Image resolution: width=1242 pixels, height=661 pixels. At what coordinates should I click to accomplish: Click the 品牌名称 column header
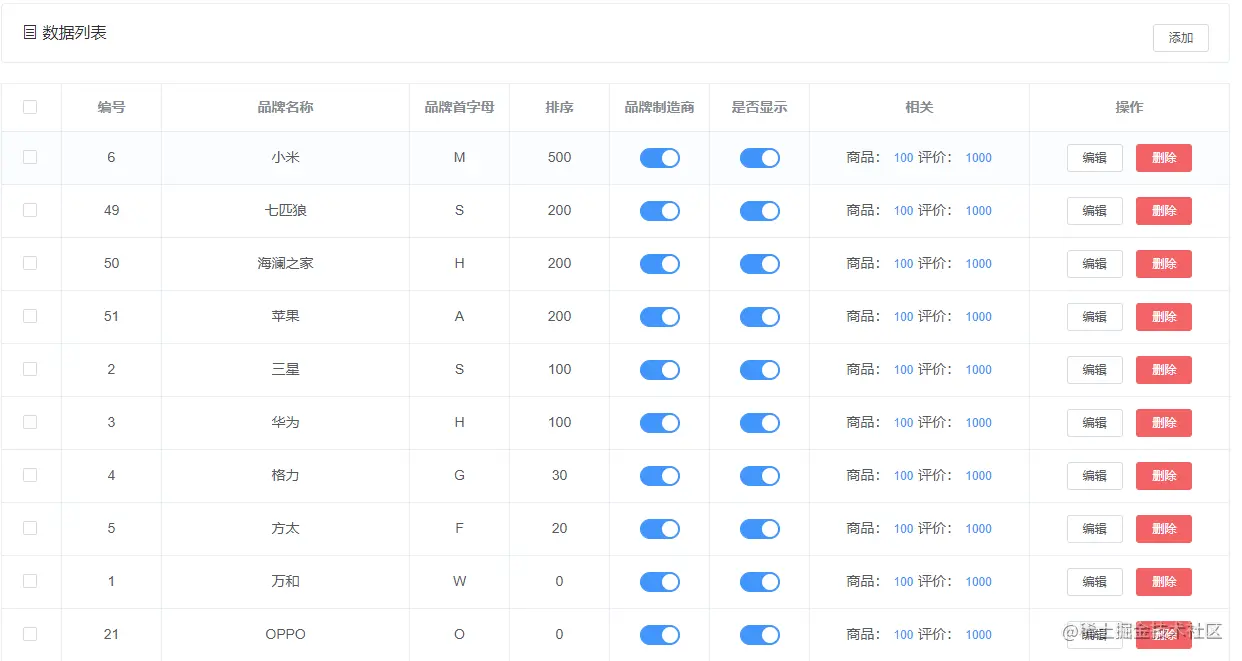(x=285, y=107)
